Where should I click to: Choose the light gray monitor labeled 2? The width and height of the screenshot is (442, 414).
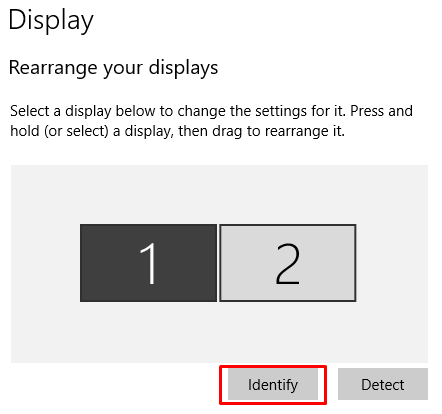(288, 263)
